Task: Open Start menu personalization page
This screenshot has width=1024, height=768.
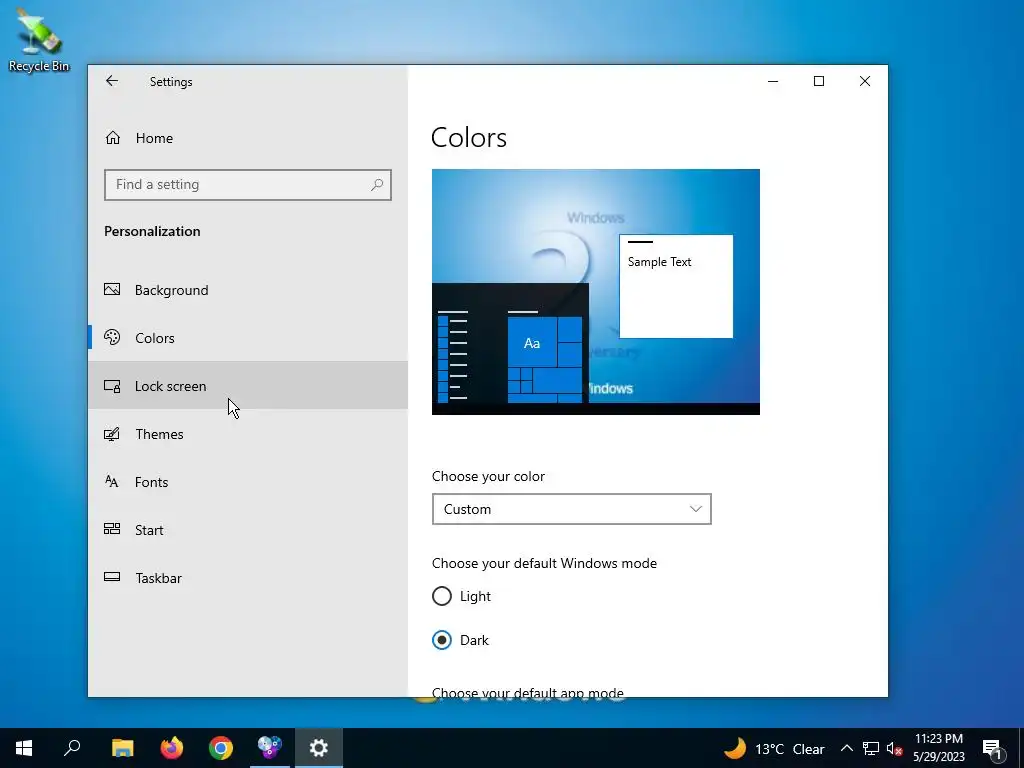Action: (248, 530)
